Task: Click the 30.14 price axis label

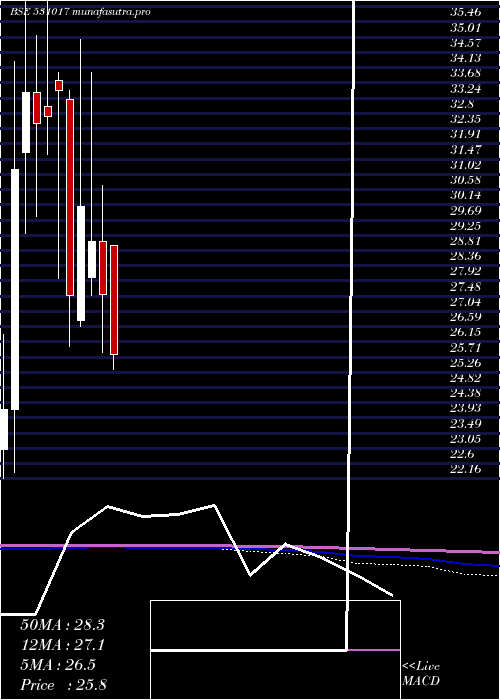Action: coord(465,196)
